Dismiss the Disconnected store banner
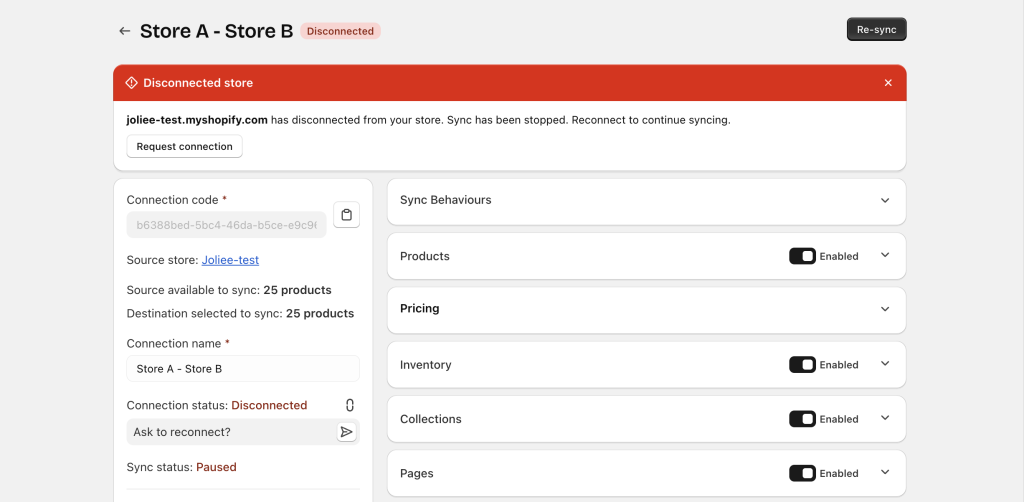This screenshot has height=502, width=1024. 888,83
